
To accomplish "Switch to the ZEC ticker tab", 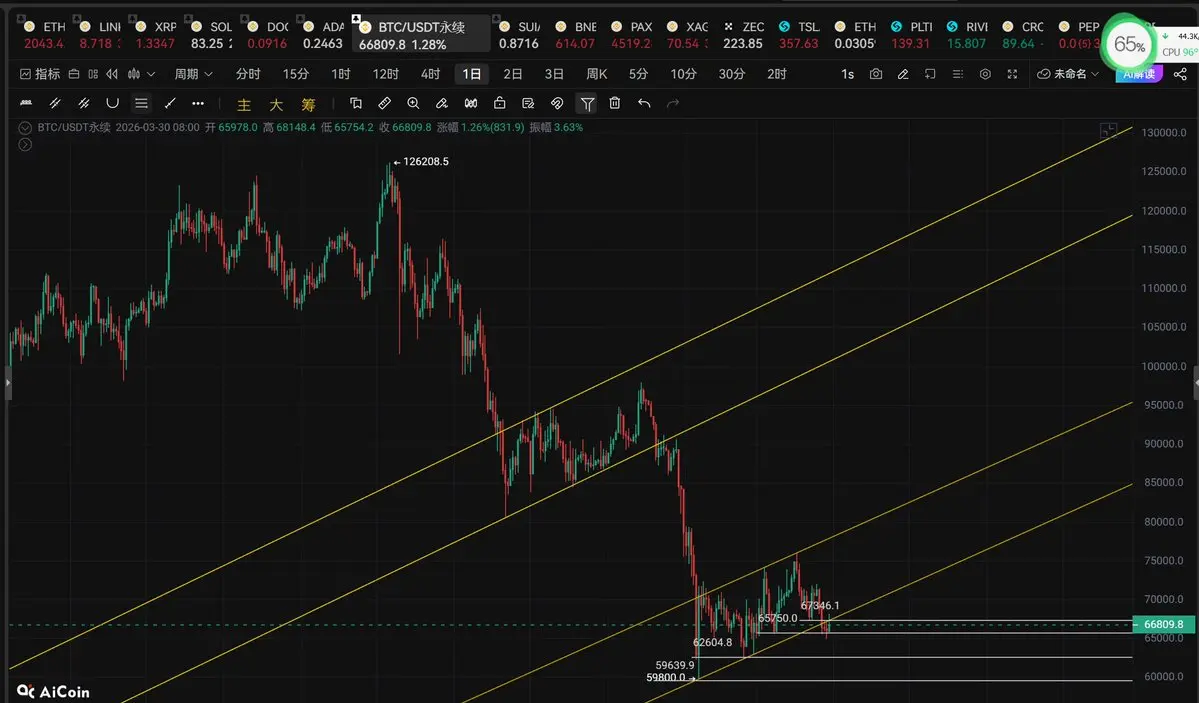I will pos(743,35).
